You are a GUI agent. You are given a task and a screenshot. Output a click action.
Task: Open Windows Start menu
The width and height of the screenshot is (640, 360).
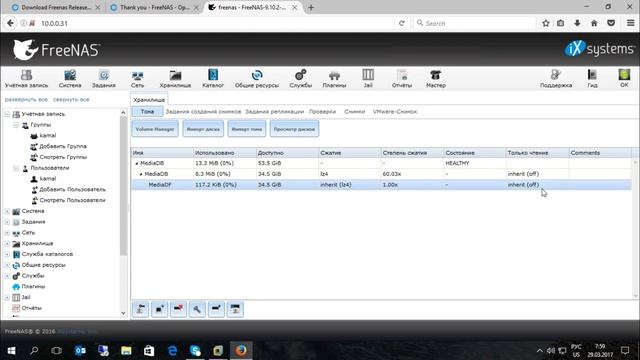click(x=11, y=350)
